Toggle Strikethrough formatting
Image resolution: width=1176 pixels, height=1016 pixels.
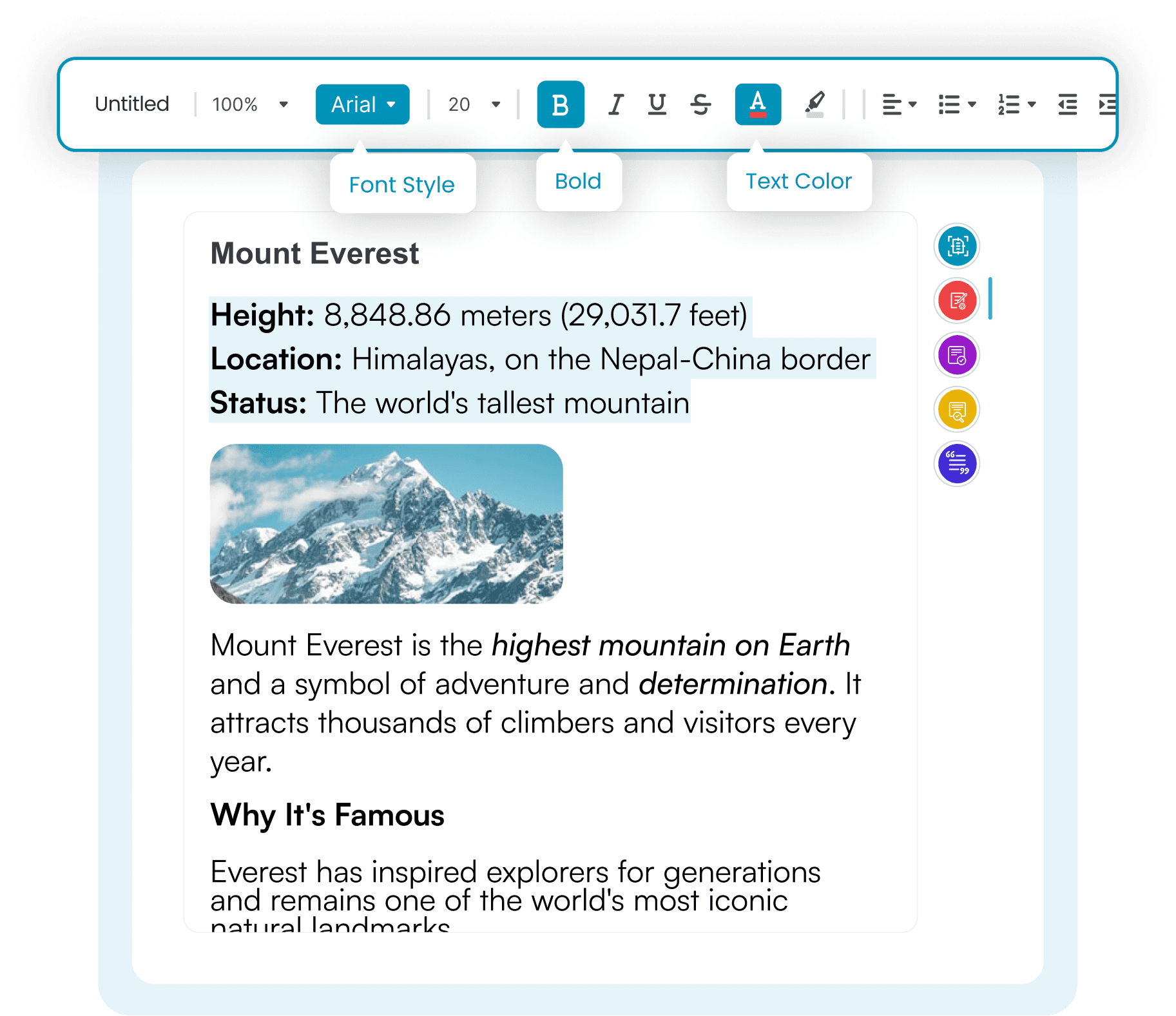[700, 104]
